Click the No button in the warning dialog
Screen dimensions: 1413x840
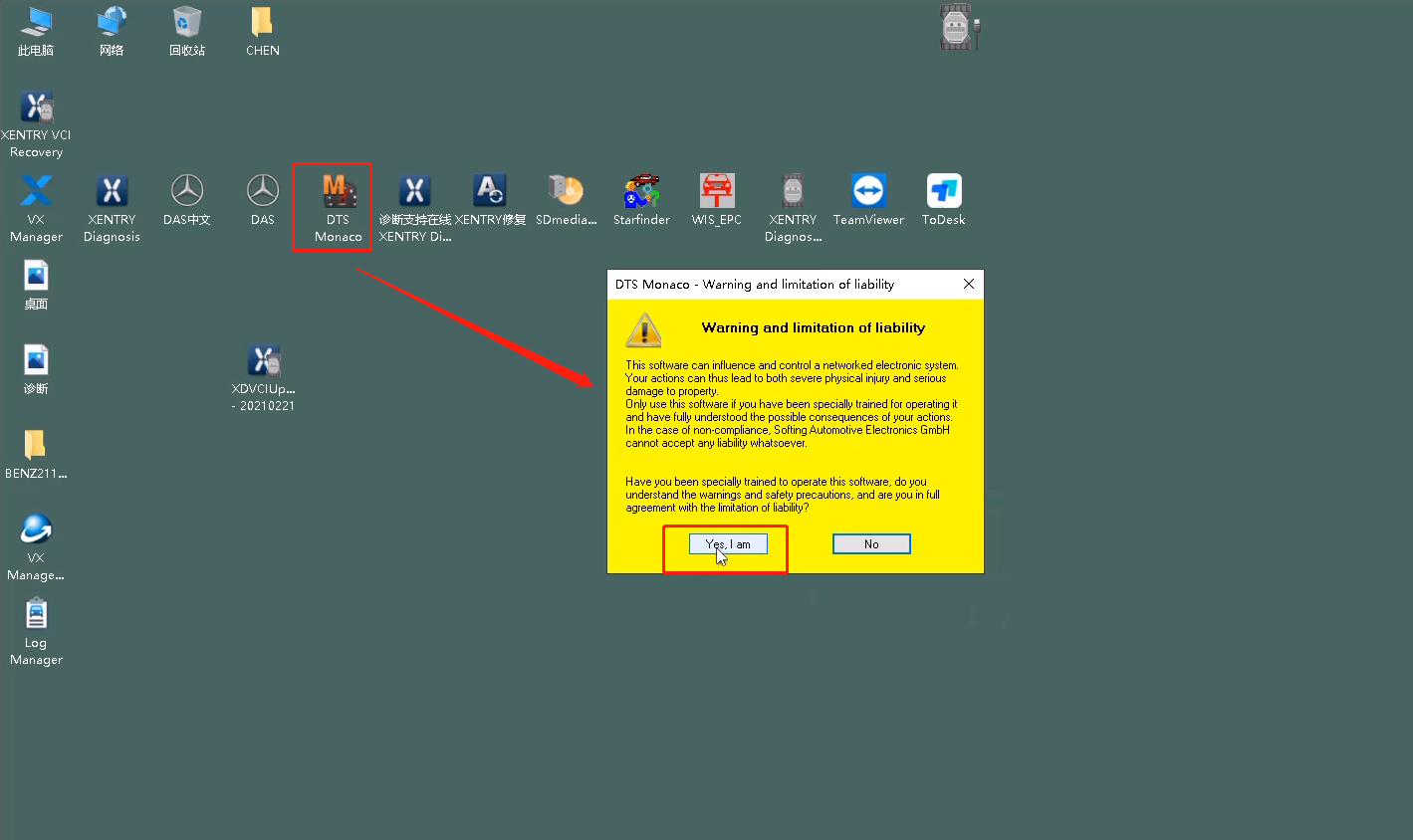871,544
